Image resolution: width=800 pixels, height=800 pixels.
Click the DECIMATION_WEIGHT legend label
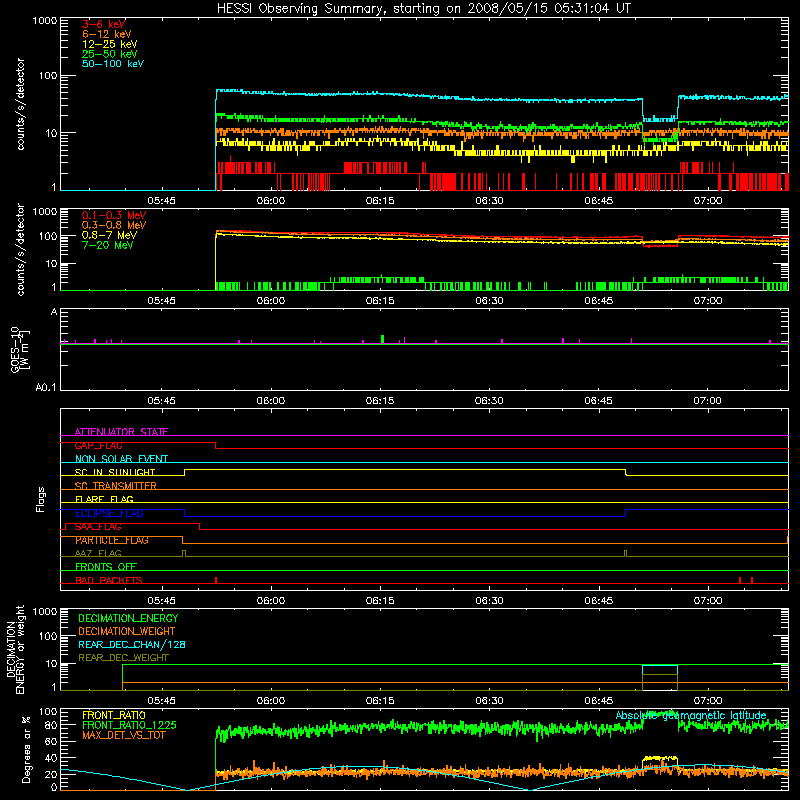[127, 631]
